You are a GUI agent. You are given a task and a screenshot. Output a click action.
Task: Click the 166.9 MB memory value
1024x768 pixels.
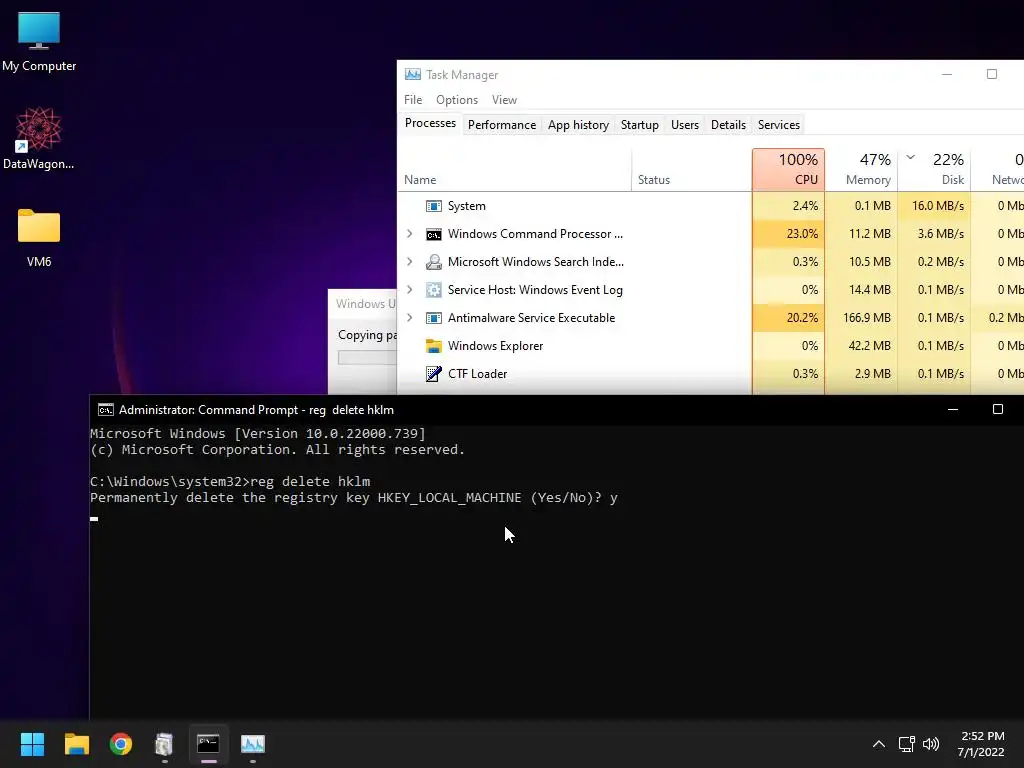click(867, 318)
